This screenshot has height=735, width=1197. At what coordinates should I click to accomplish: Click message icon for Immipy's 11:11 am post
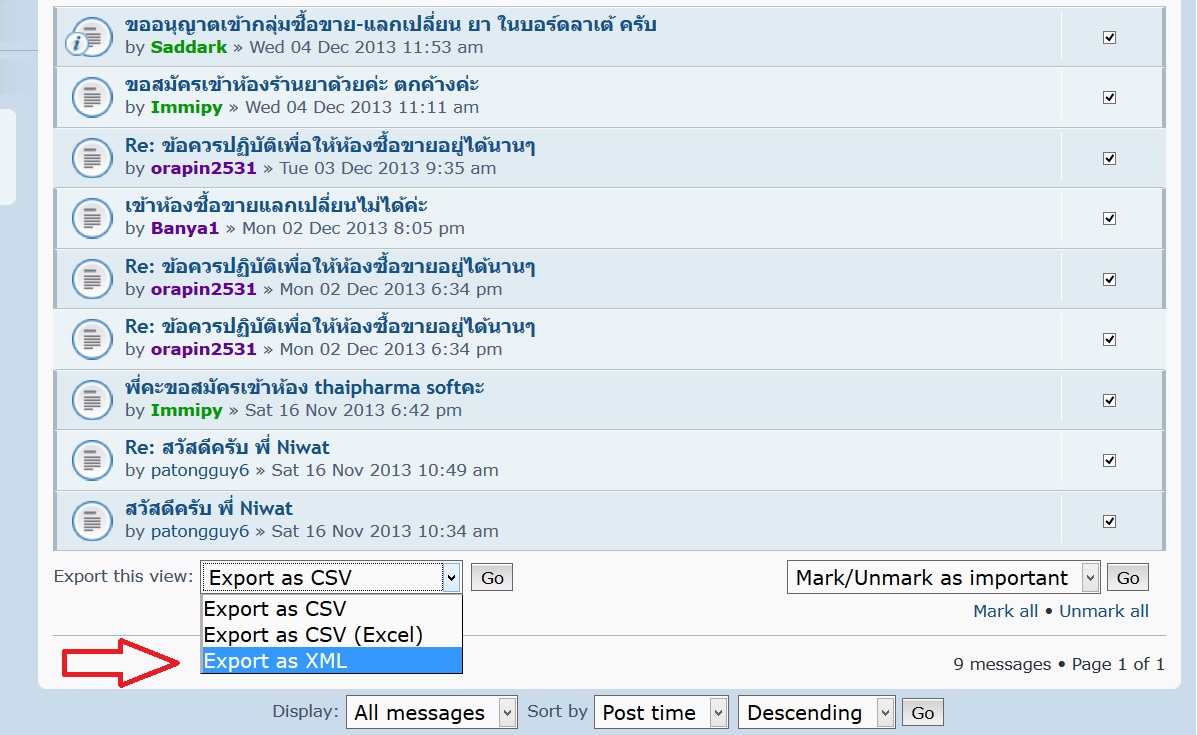91,98
